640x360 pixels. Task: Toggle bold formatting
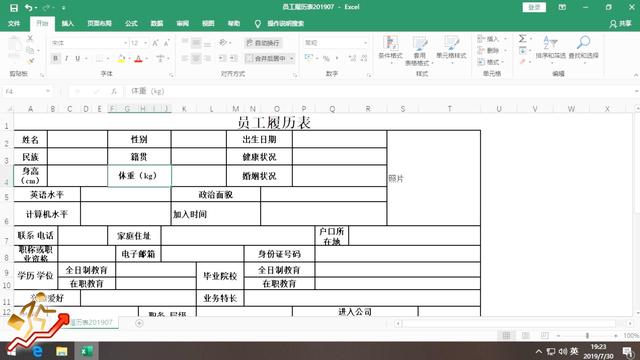click(x=56, y=58)
